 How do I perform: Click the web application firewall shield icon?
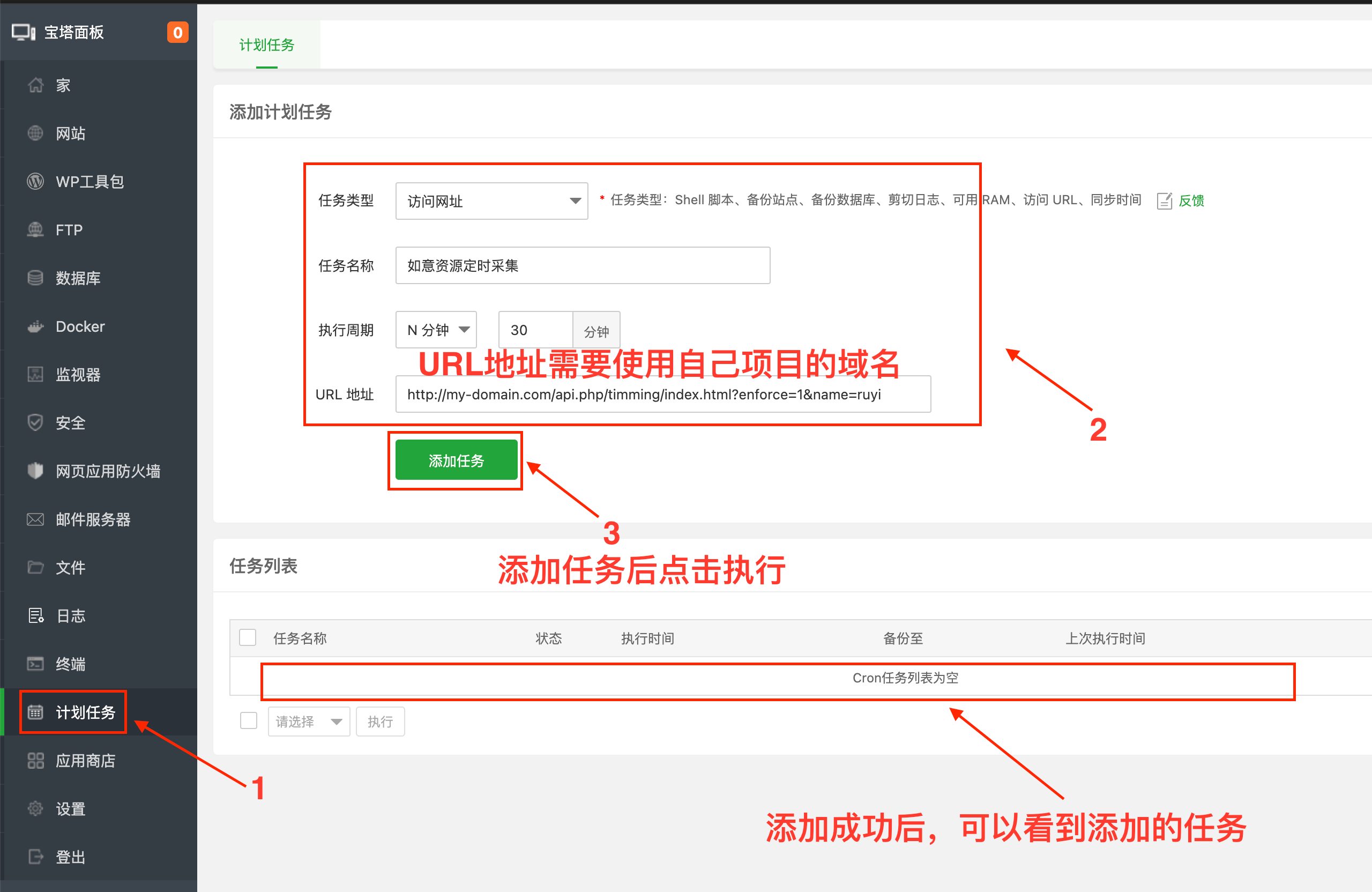(35, 471)
